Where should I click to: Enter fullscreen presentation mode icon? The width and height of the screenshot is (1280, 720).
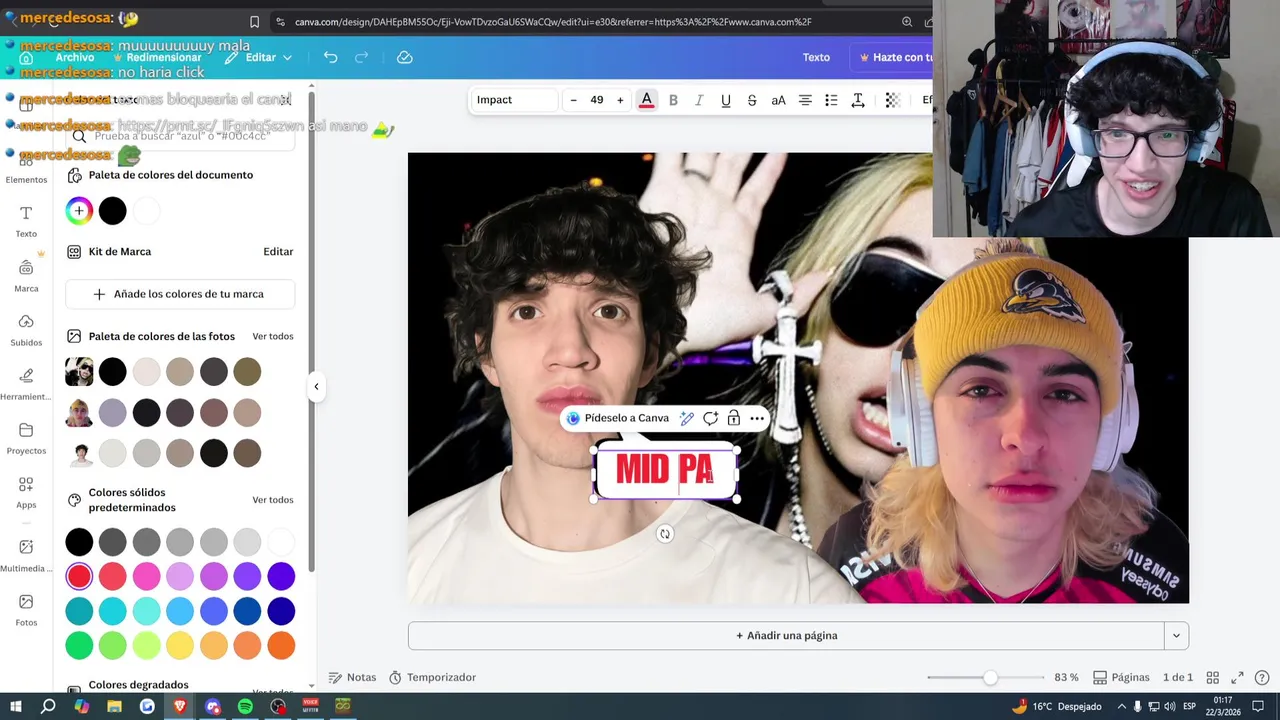click(1237, 678)
